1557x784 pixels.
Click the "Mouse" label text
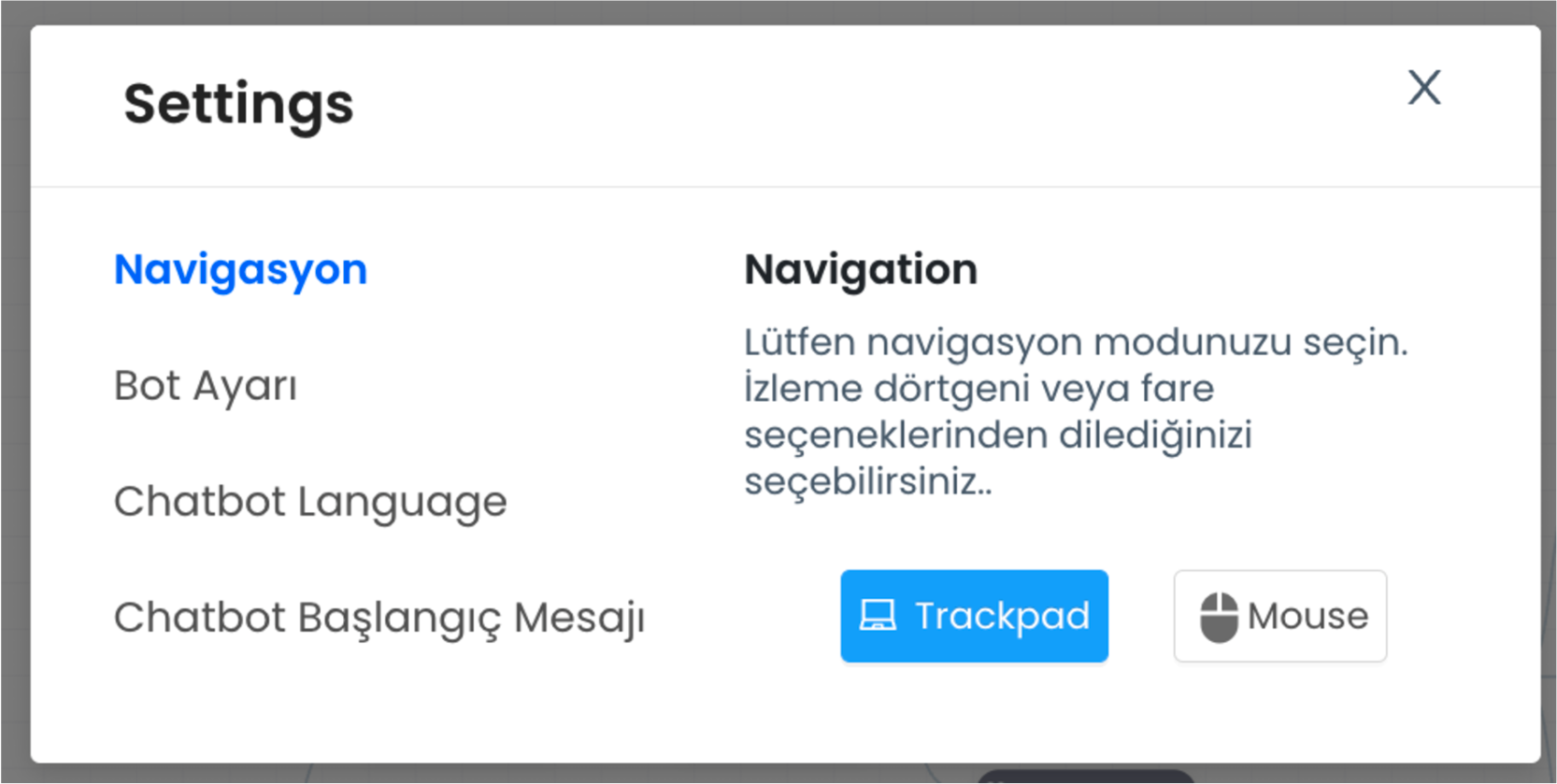point(1307,616)
